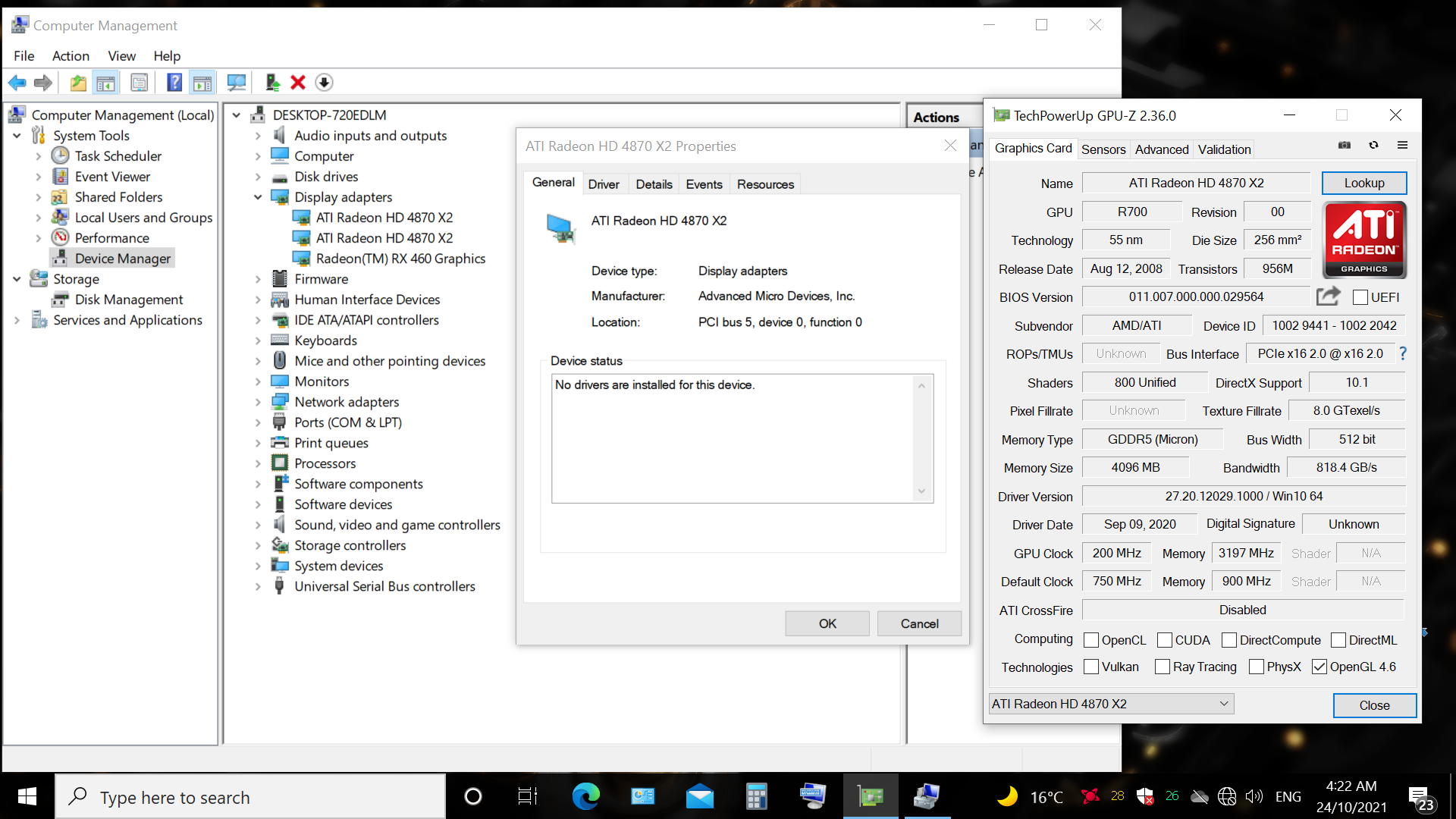Click the GPU-Z taskbar icon
This screenshot has height=819, width=1456.
click(x=871, y=796)
